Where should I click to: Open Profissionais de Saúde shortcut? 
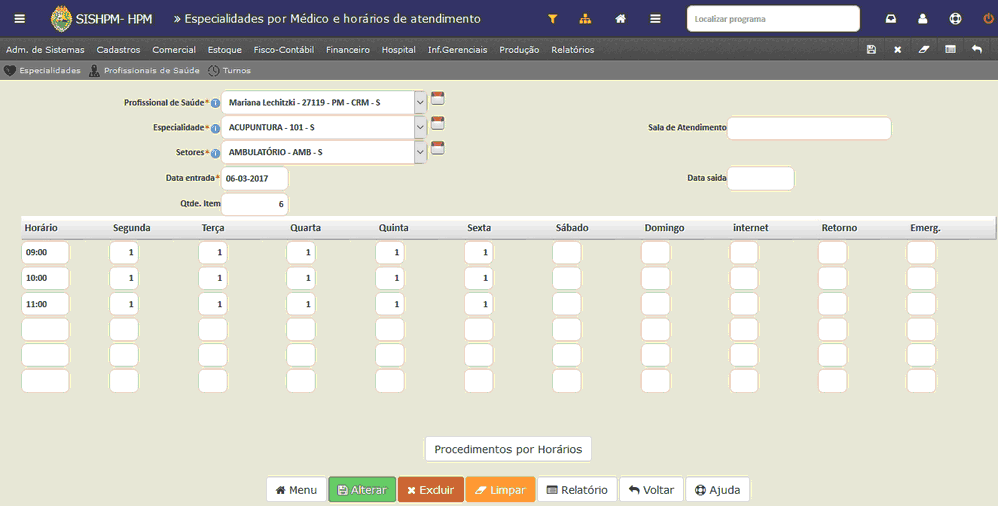click(x=144, y=71)
